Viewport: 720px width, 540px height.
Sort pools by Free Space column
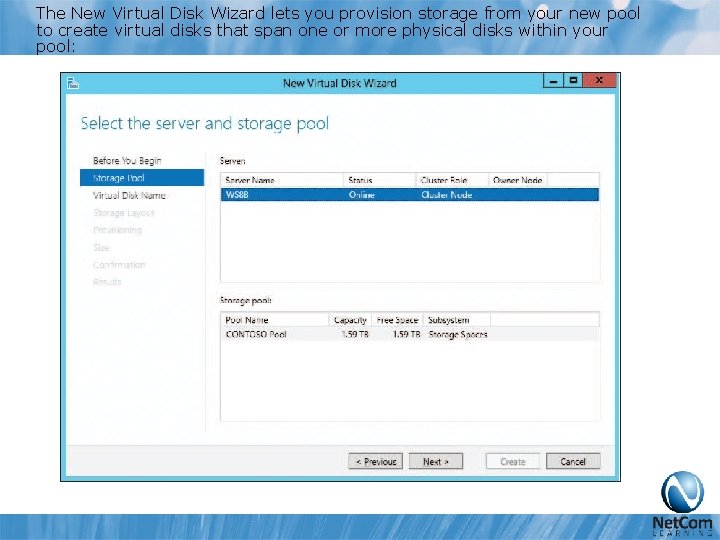[397, 320]
